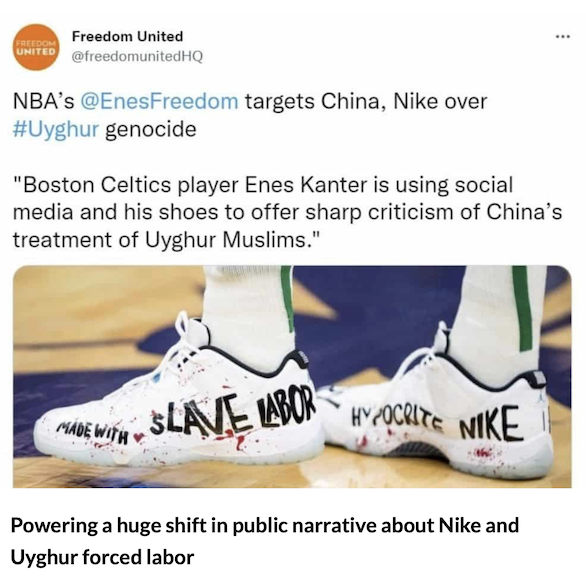Viewport: 586px width, 586px height.
Task: Open the Freedom United orange profile avatar
Action: [36, 47]
